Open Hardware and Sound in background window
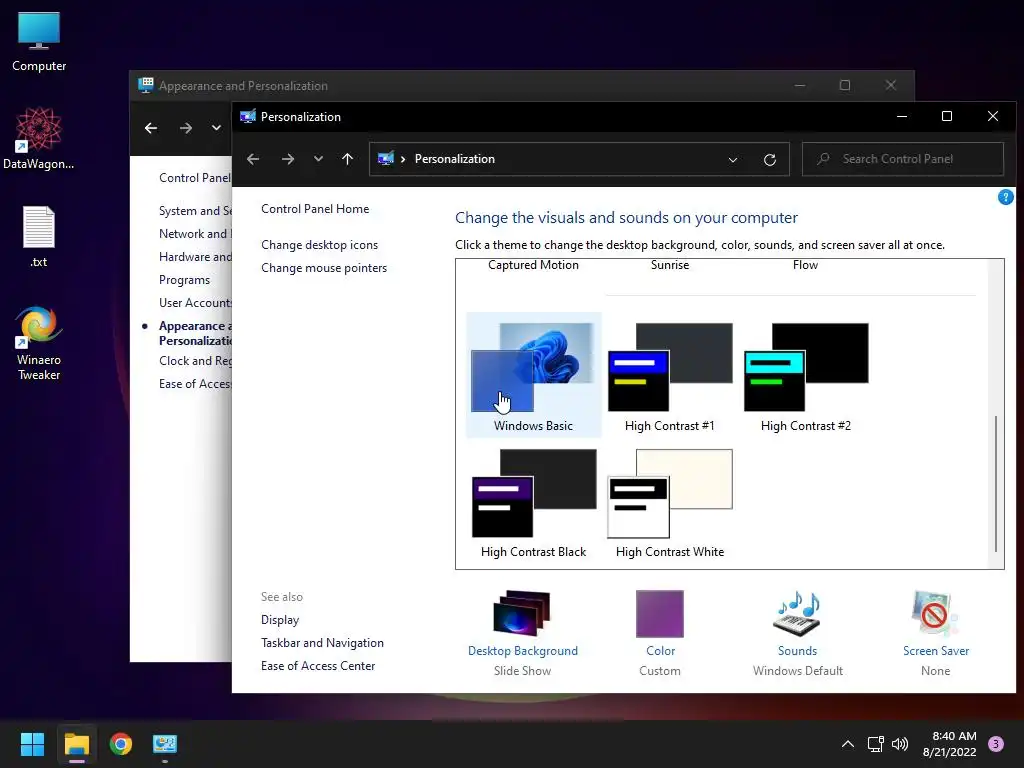Screen dimensions: 1024x768 195,257
